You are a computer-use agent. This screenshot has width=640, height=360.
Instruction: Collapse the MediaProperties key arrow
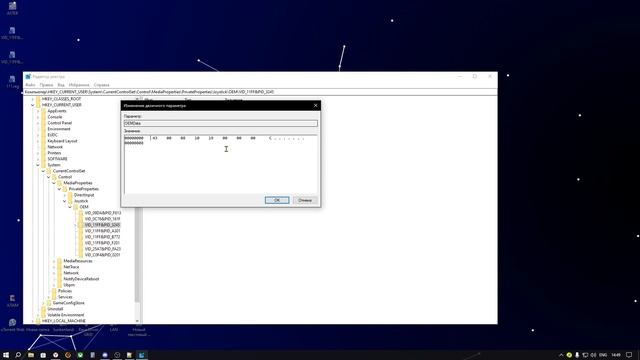[x=54, y=183]
